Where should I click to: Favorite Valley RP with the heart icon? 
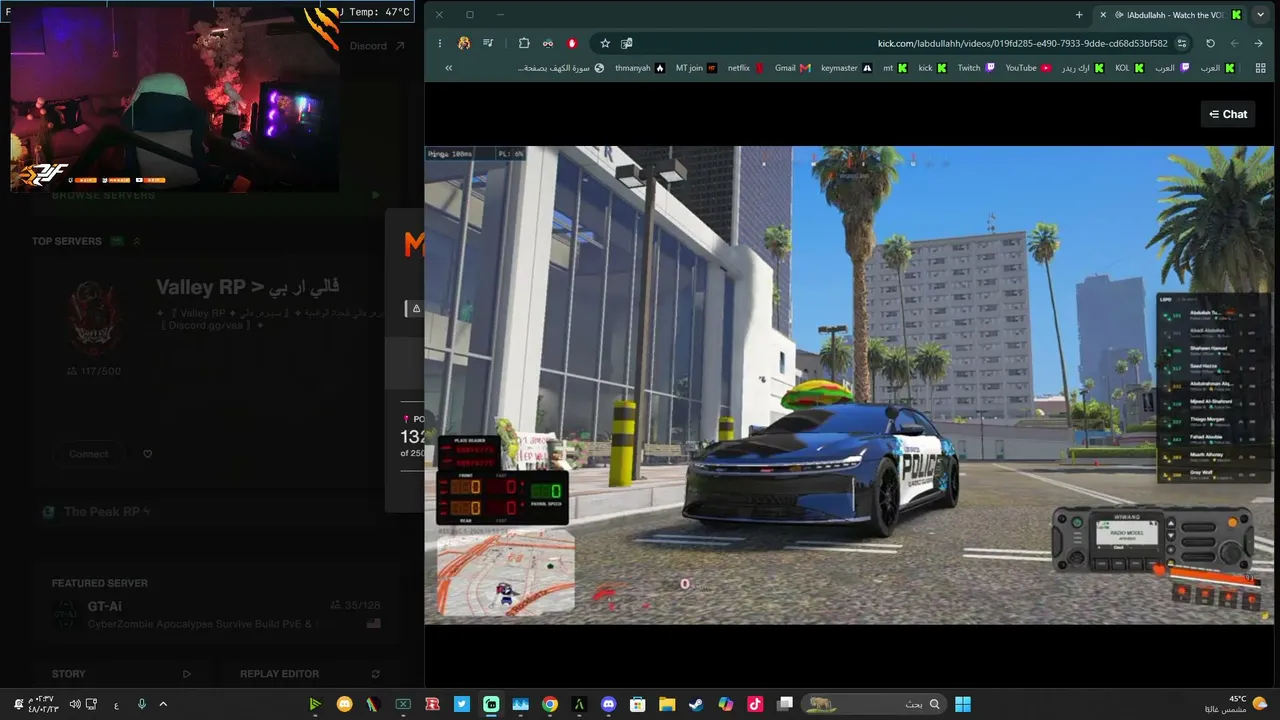(x=148, y=454)
